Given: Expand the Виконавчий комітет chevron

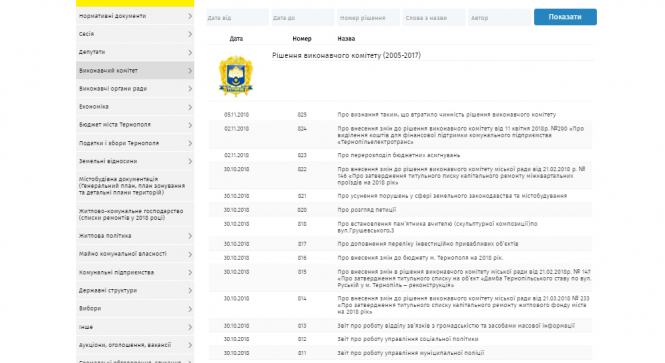Looking at the screenshot, I should pos(190,70).
